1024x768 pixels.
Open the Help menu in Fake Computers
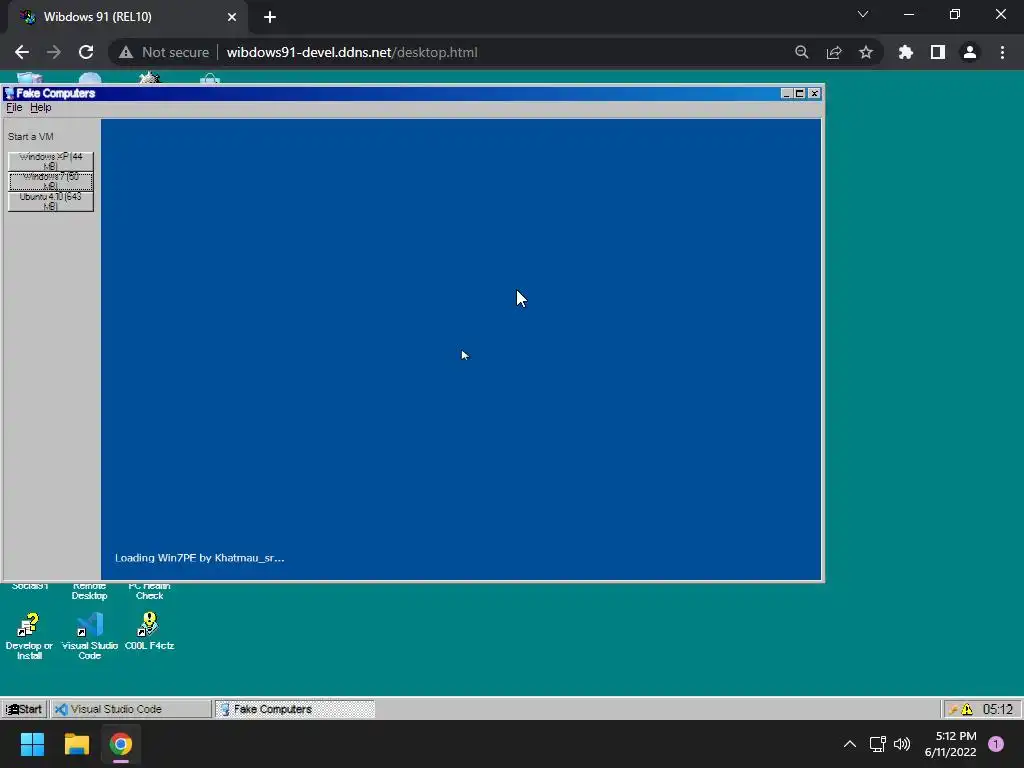click(x=40, y=108)
